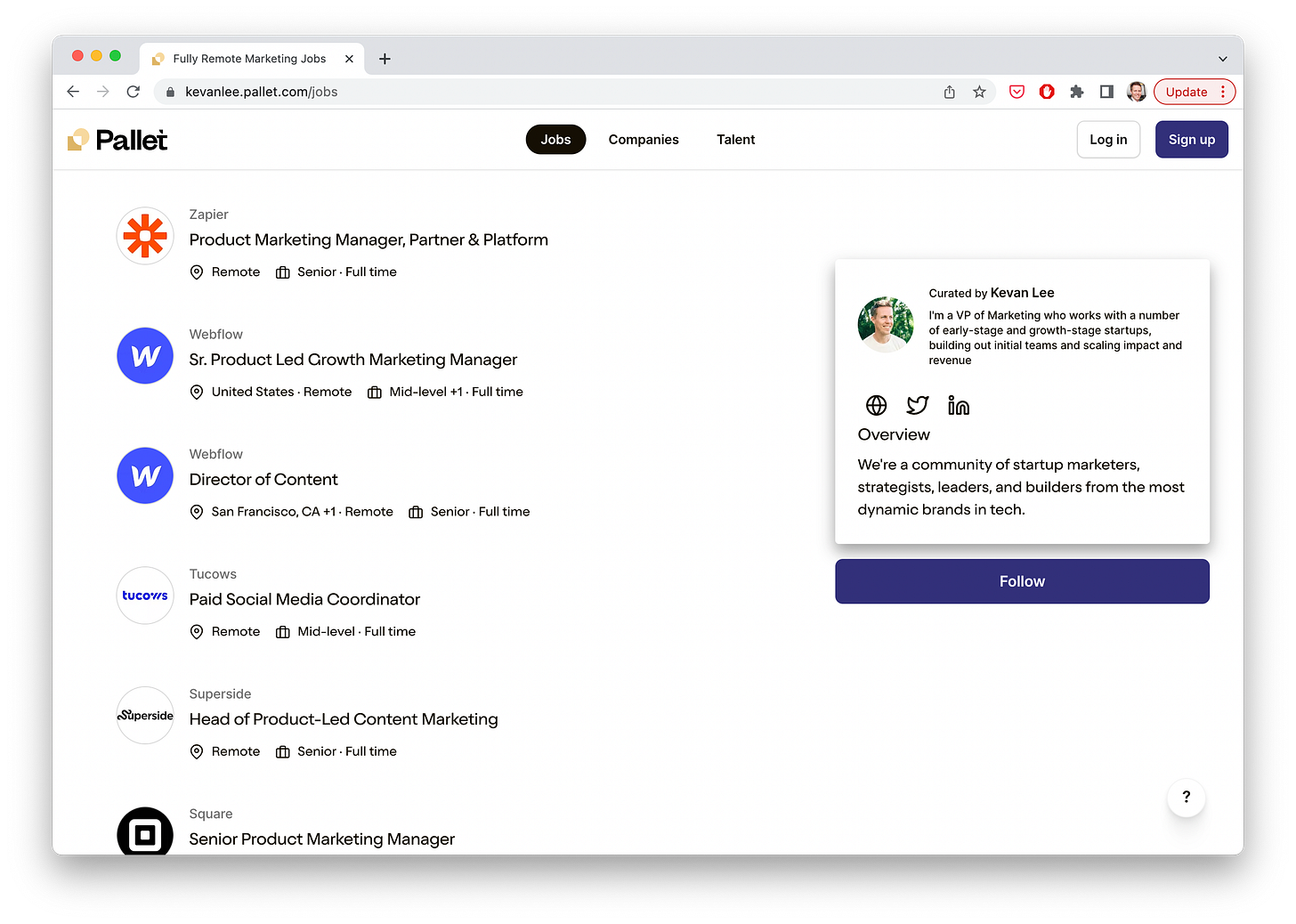This screenshot has height=924, width=1296.
Task: Close the Fully Remote Marketing Jobs tab
Action: click(349, 59)
